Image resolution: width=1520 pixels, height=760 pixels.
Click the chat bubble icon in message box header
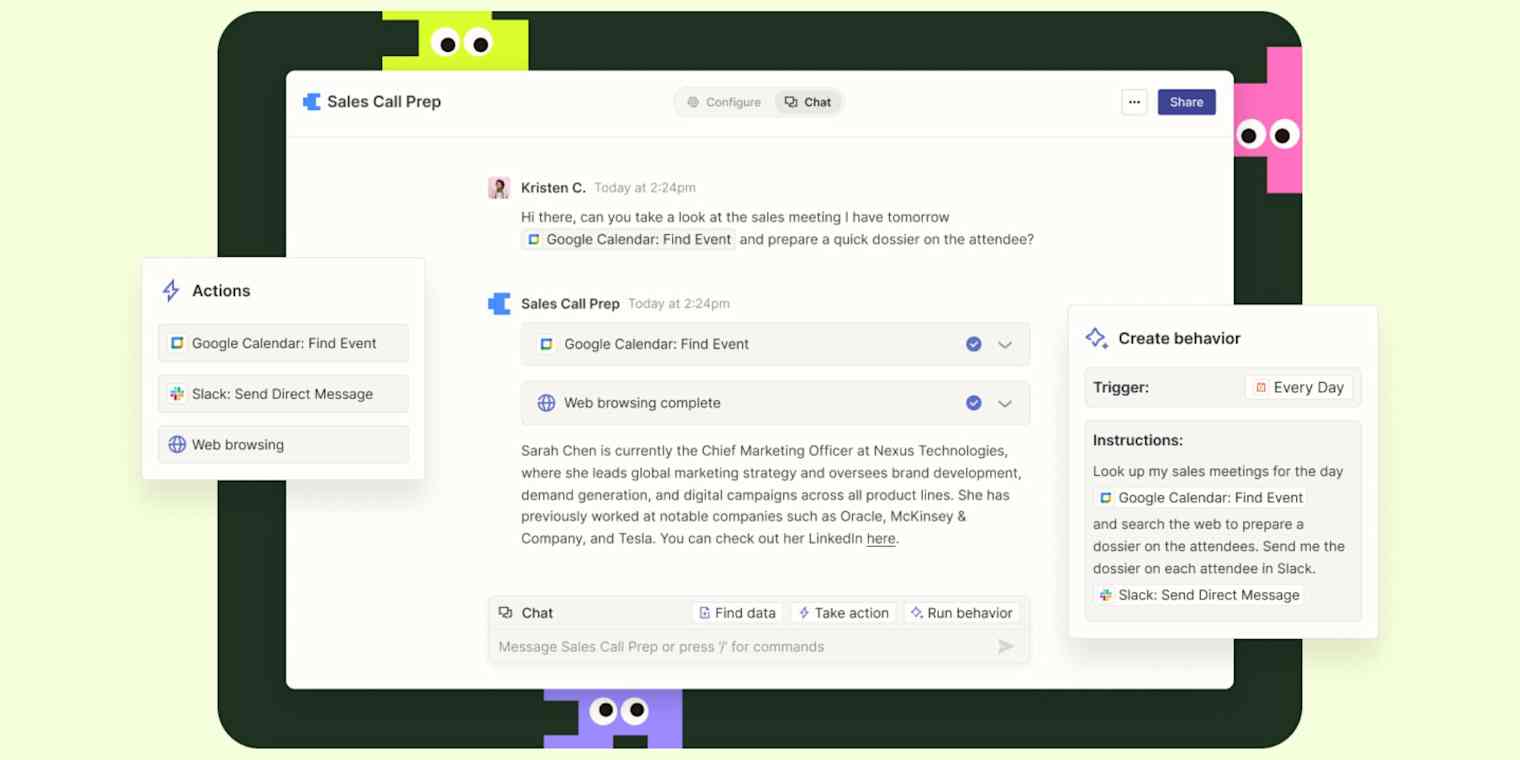pyautogui.click(x=506, y=613)
